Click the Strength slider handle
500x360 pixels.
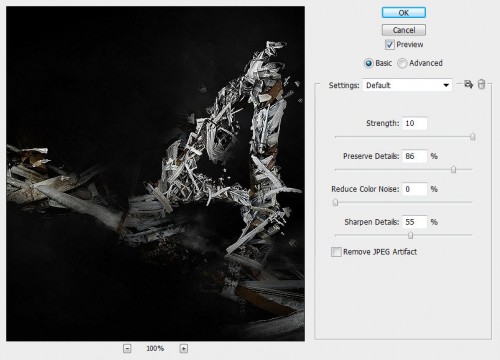tap(472, 137)
